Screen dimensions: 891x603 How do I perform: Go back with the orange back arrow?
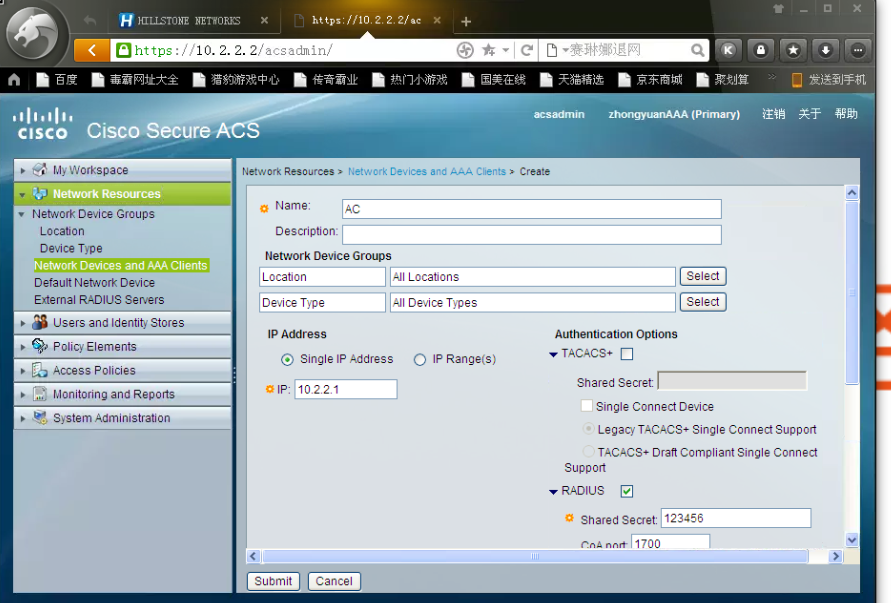tap(91, 50)
